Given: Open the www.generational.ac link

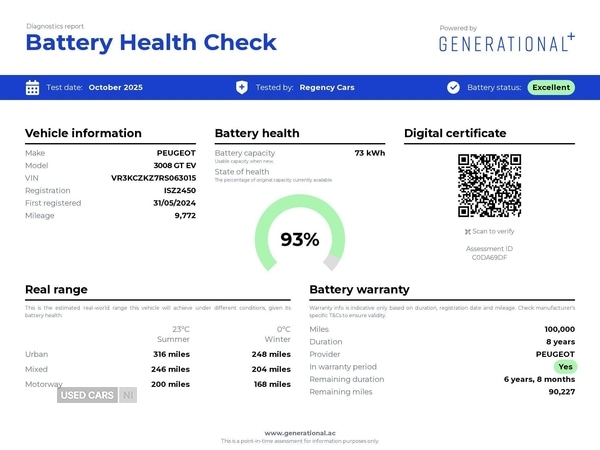Looking at the screenshot, I should (299, 432).
